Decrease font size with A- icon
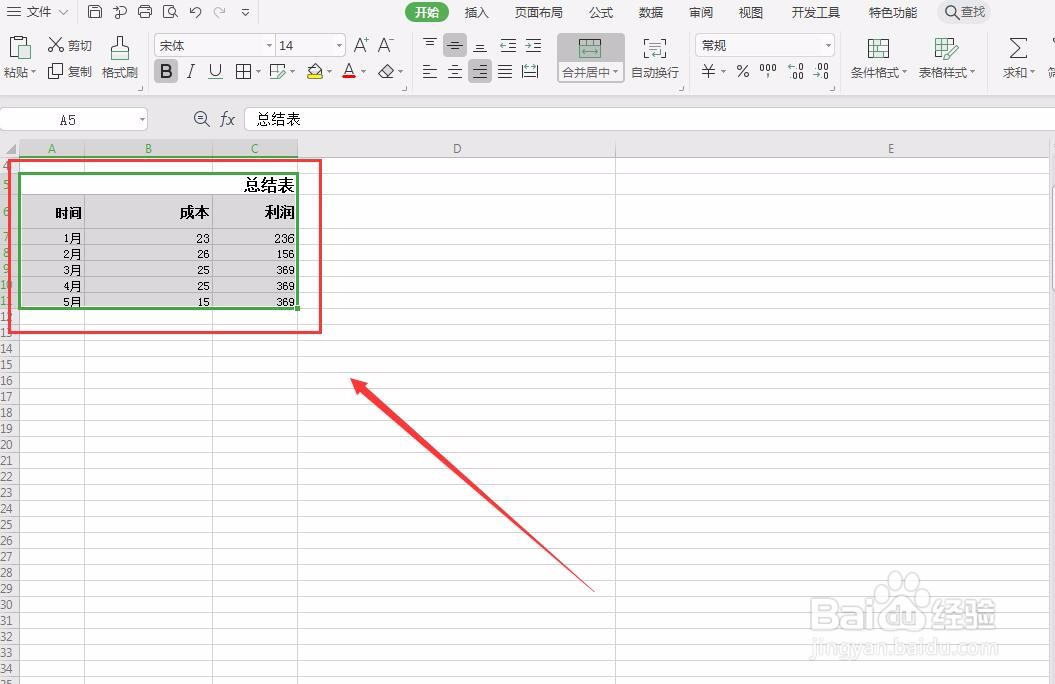This screenshot has width=1055, height=684. (386, 45)
